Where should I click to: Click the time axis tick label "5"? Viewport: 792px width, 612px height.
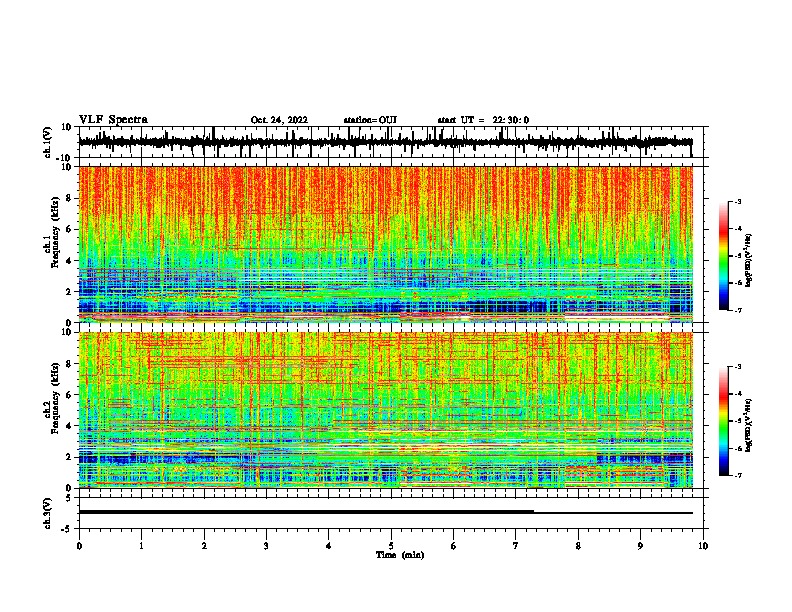pos(391,546)
